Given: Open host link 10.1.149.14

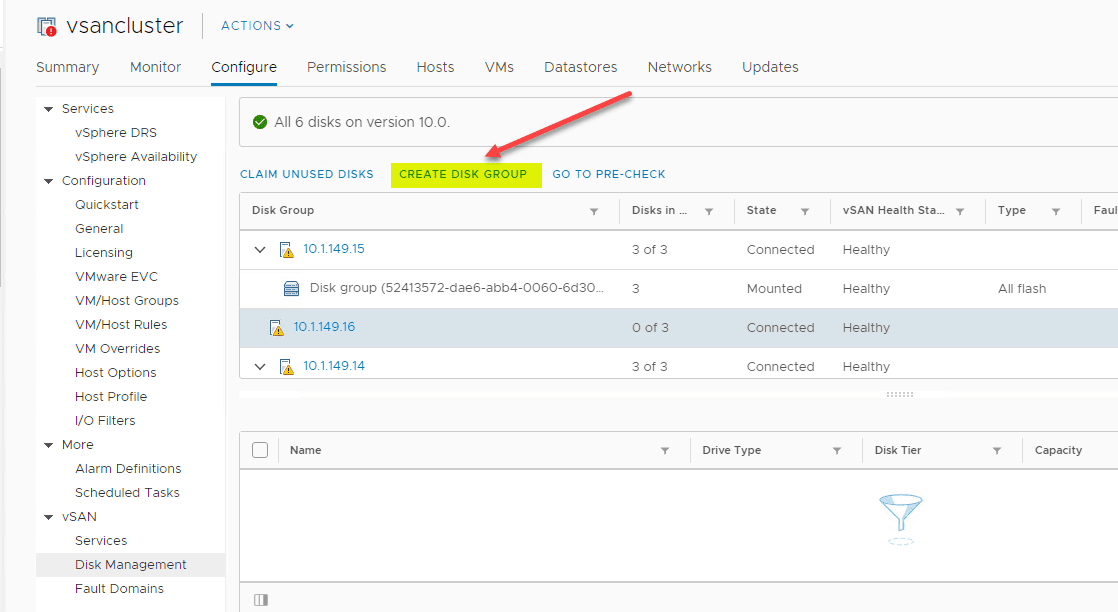Looking at the screenshot, I should coord(334,366).
